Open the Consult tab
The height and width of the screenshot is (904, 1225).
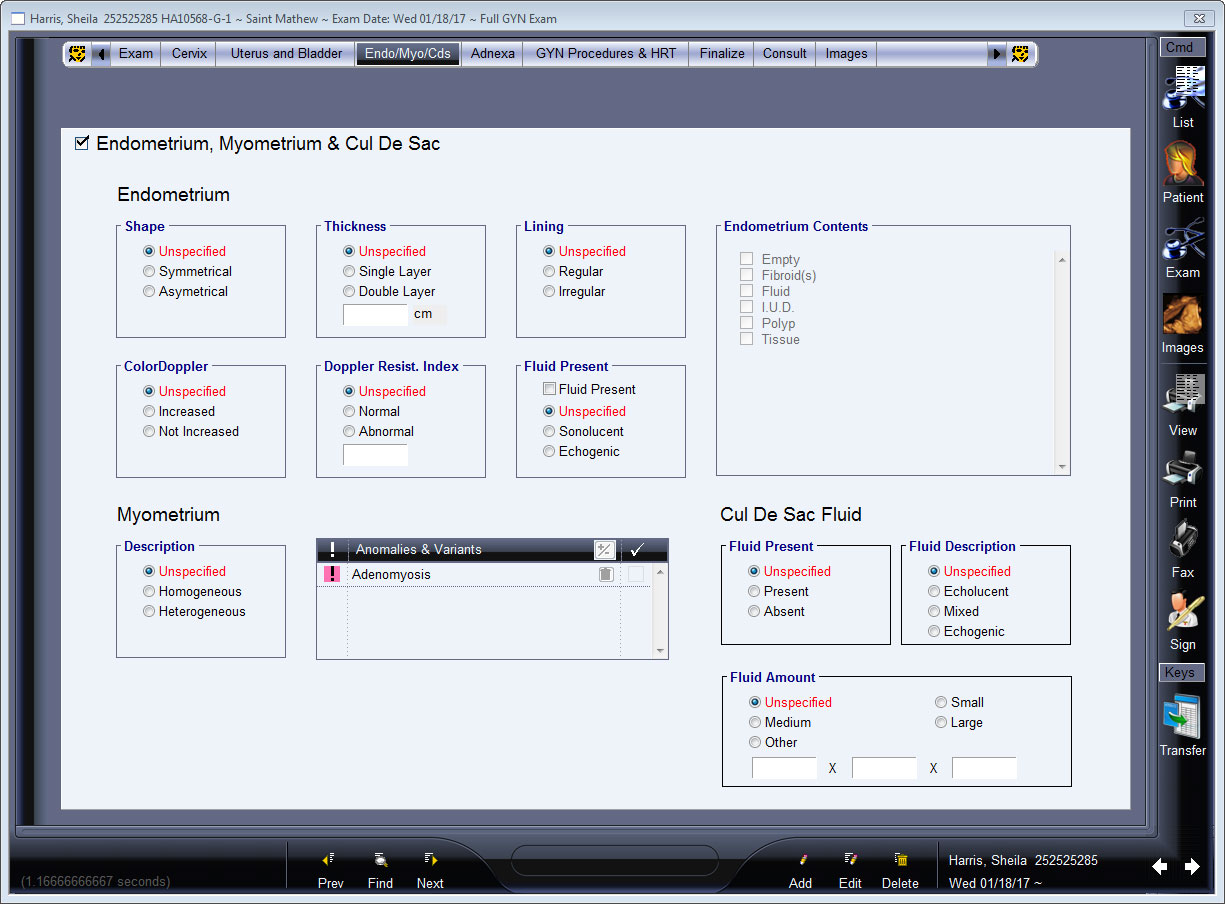(x=785, y=54)
